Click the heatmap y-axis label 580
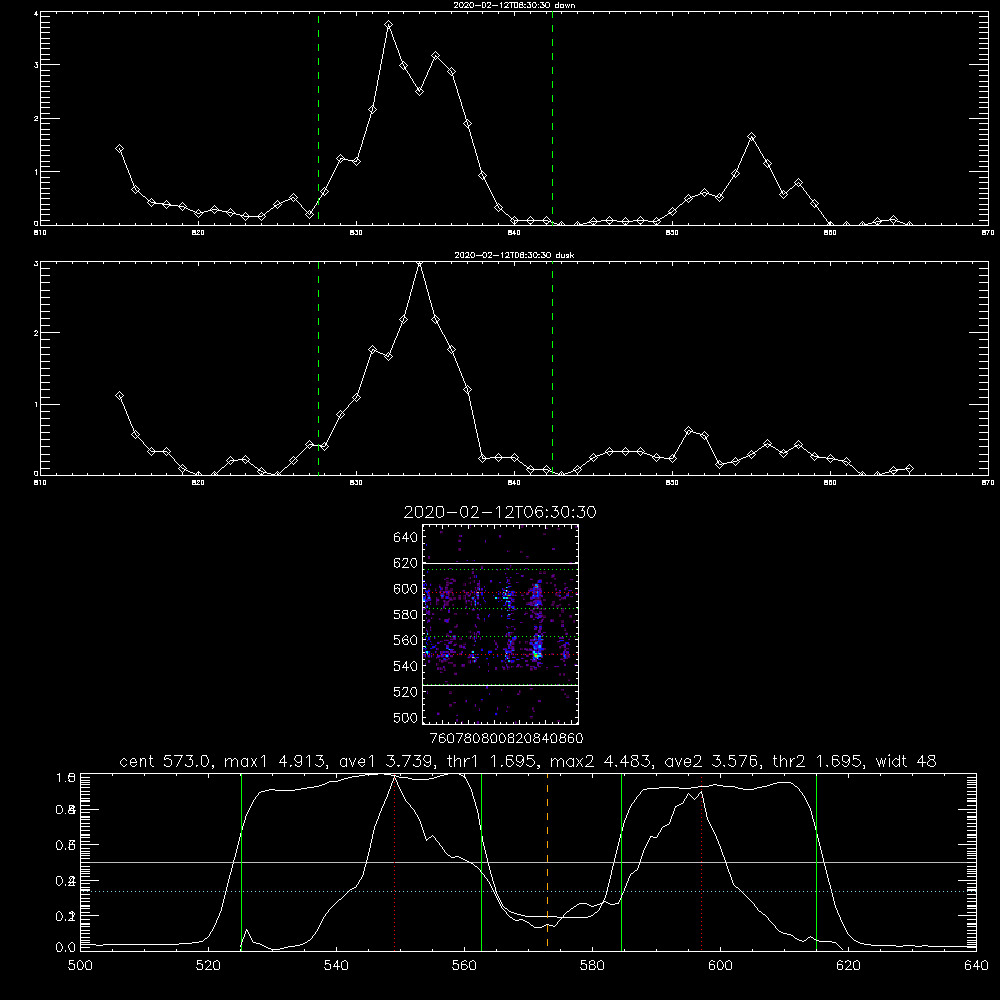 click(x=405, y=615)
